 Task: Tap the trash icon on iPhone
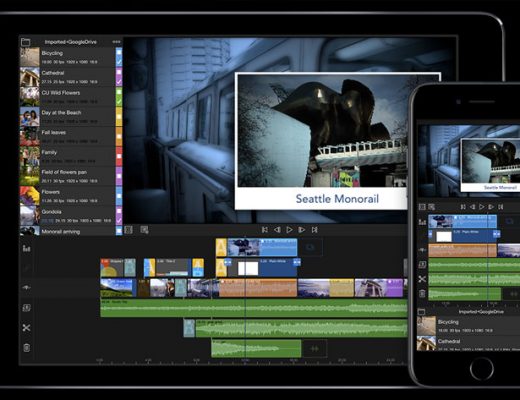tap(422, 294)
